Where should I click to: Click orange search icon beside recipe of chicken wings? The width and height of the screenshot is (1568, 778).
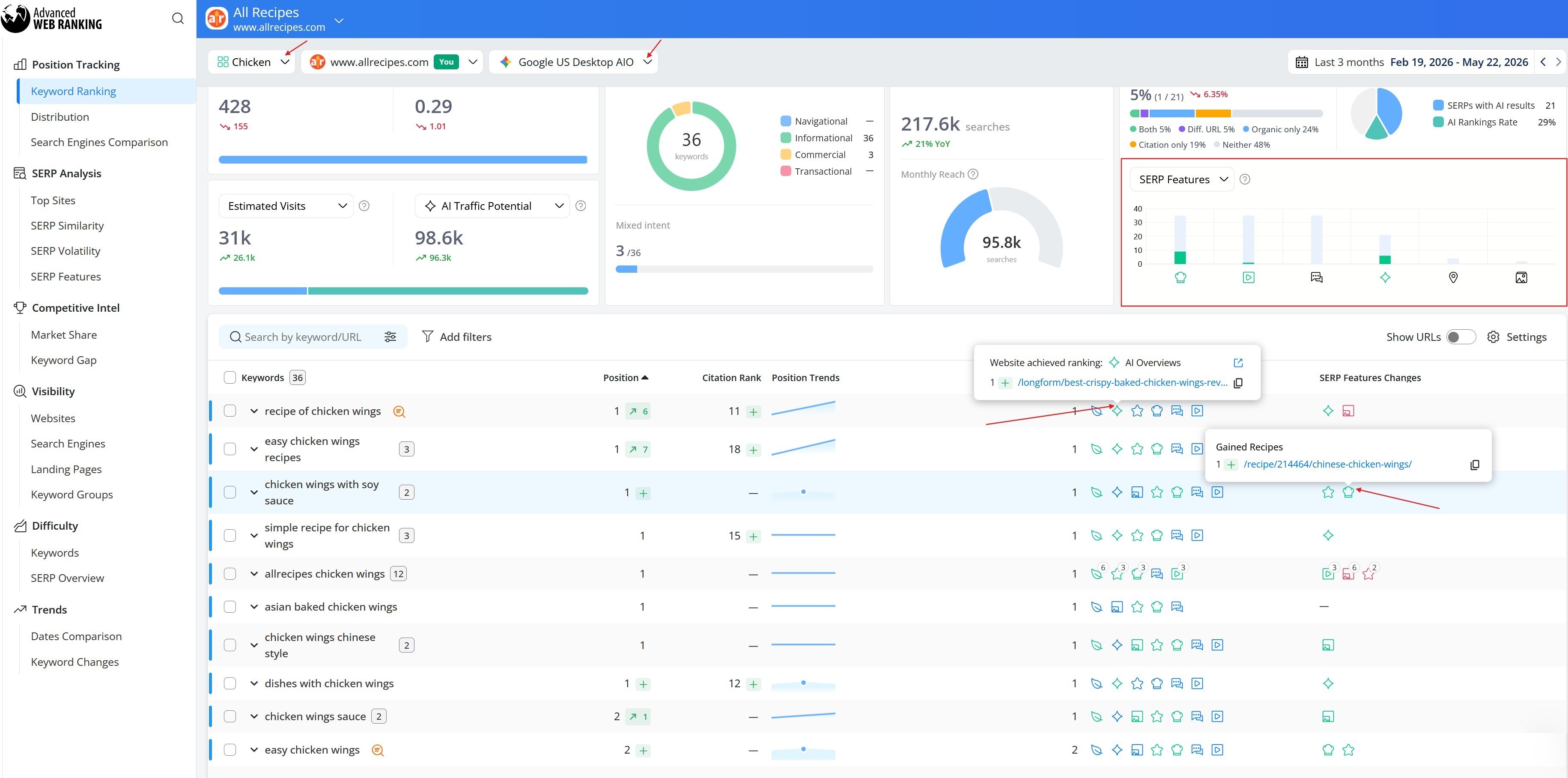point(399,411)
